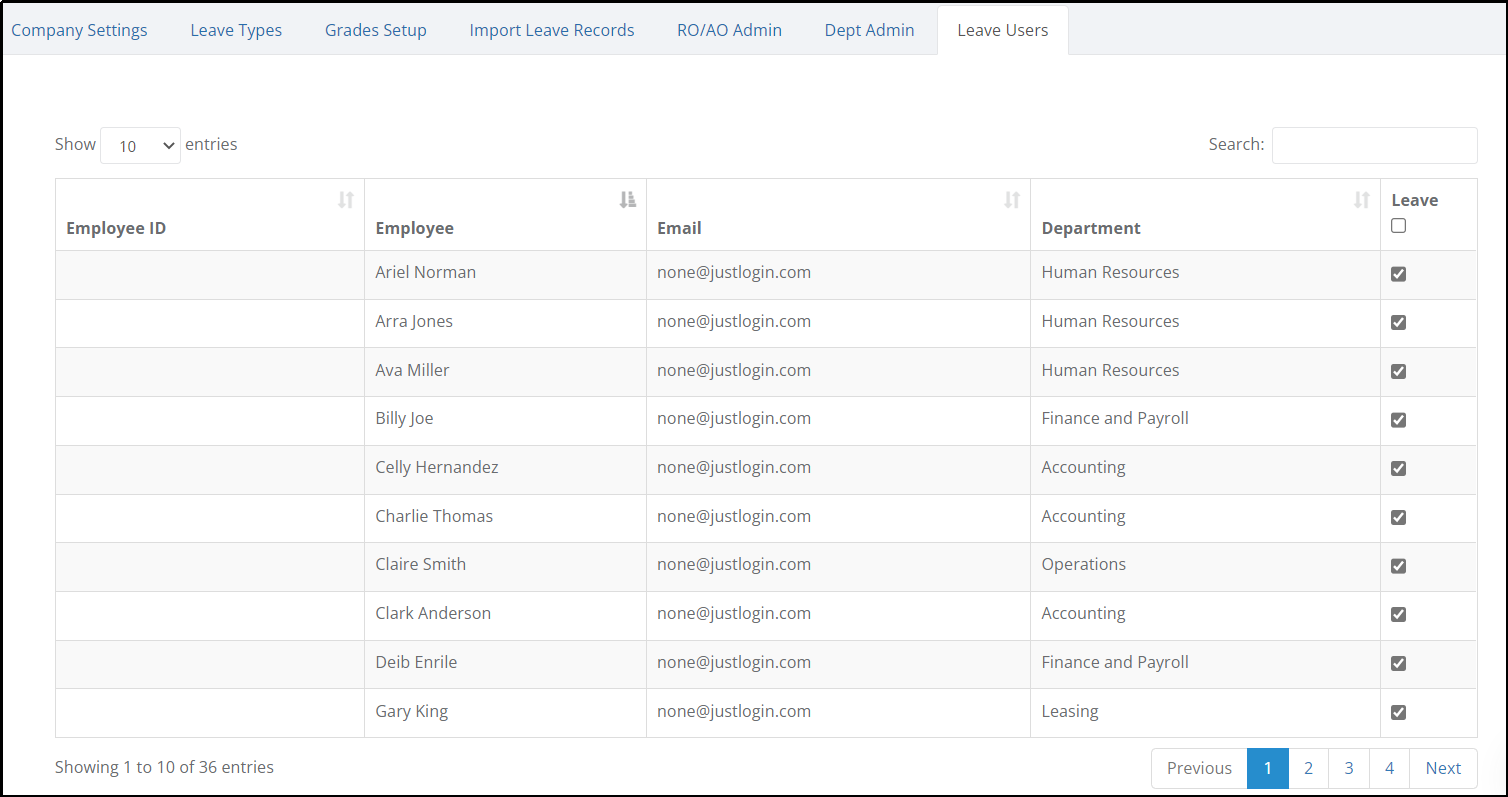The image size is (1508, 797).
Task: Select pagination page 1
Action: (1268, 768)
